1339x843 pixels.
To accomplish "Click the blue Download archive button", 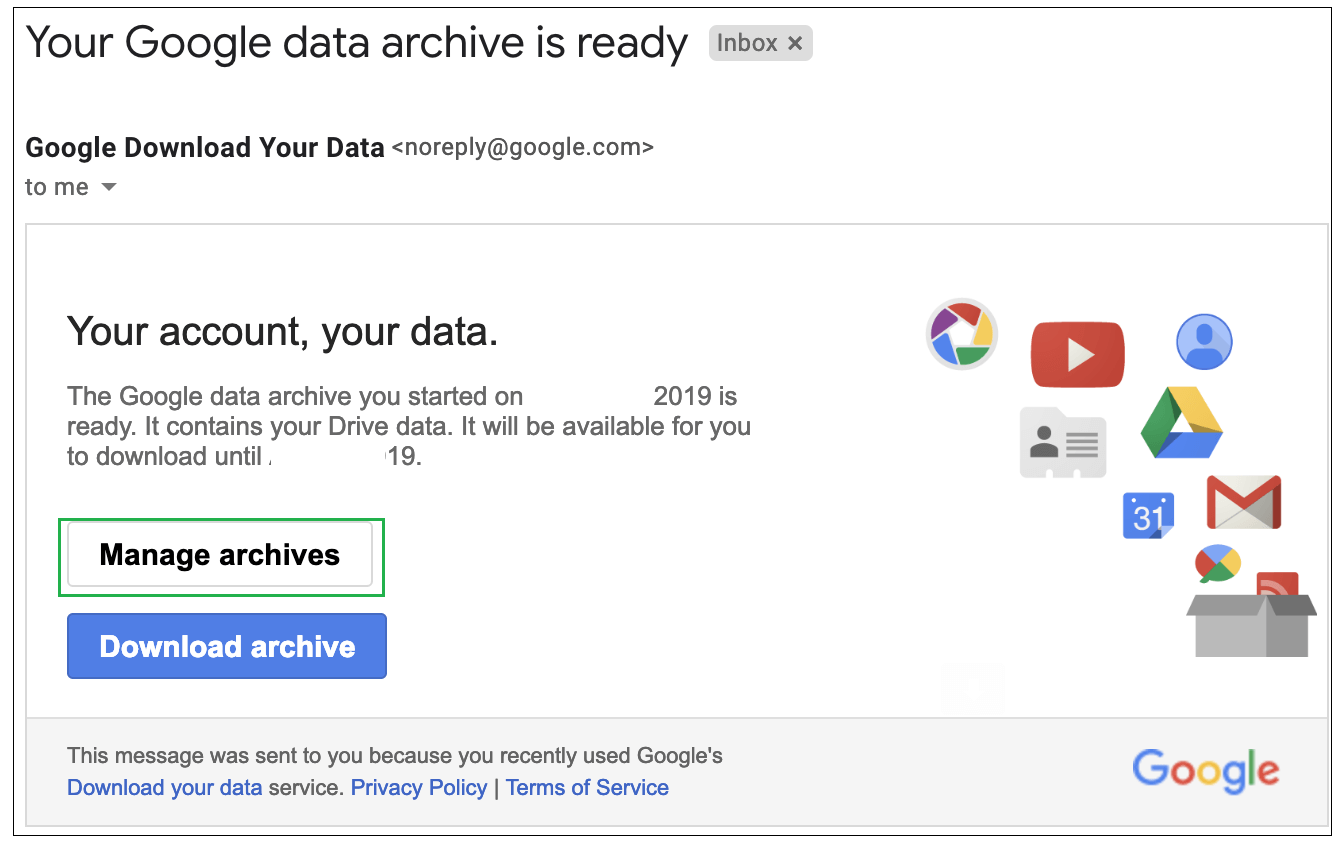I will (227, 646).
